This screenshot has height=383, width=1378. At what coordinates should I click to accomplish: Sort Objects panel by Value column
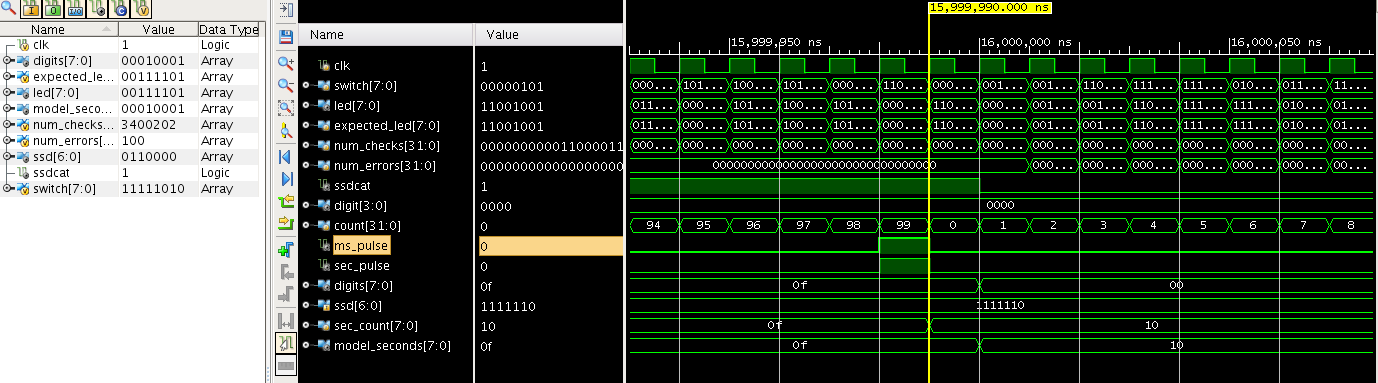pos(158,30)
